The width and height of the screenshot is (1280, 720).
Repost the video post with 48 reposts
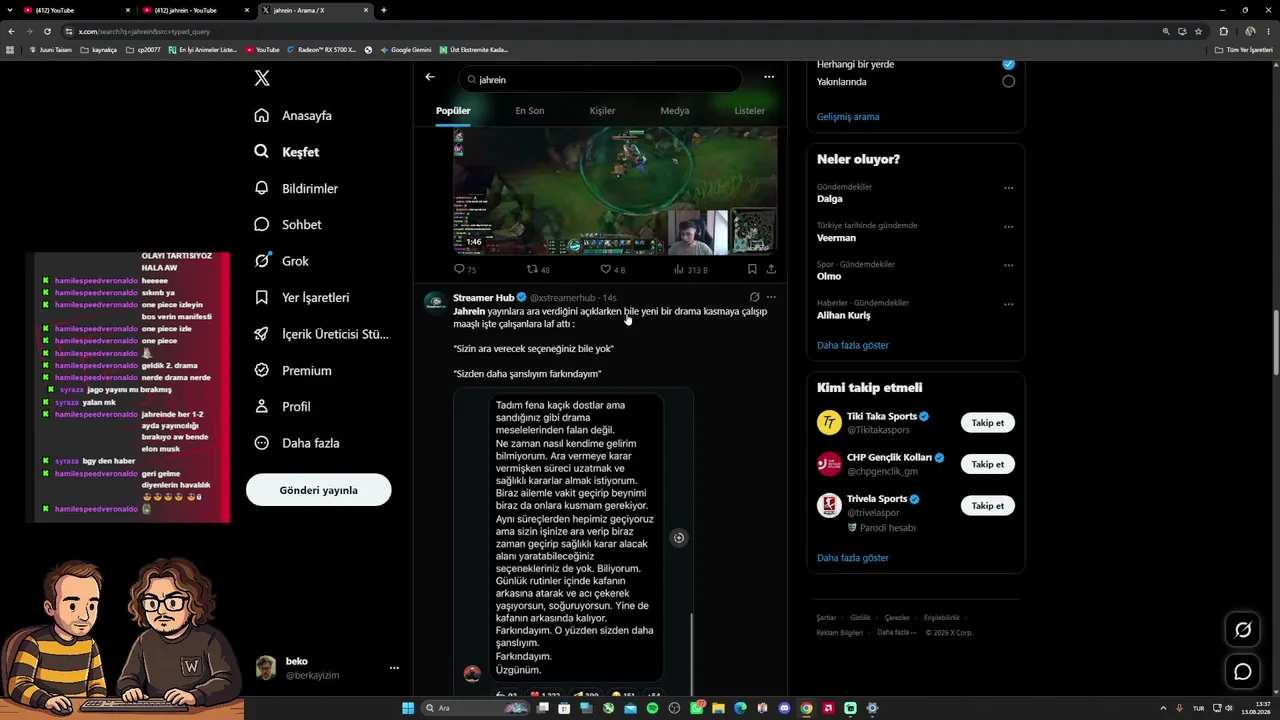[x=538, y=269]
